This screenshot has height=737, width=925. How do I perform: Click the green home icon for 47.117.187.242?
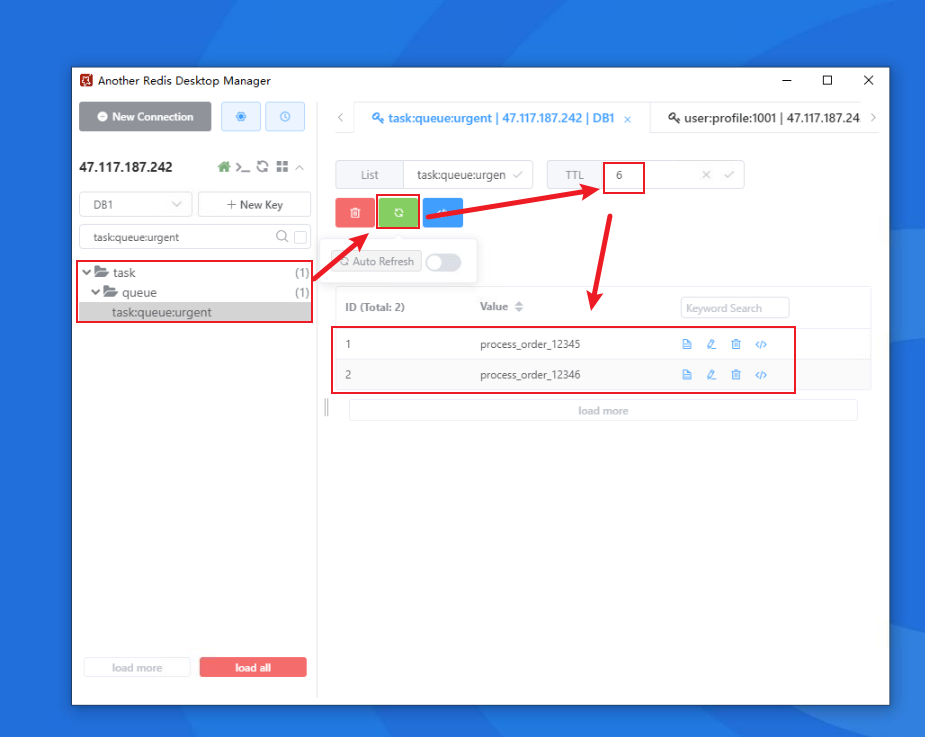(224, 167)
